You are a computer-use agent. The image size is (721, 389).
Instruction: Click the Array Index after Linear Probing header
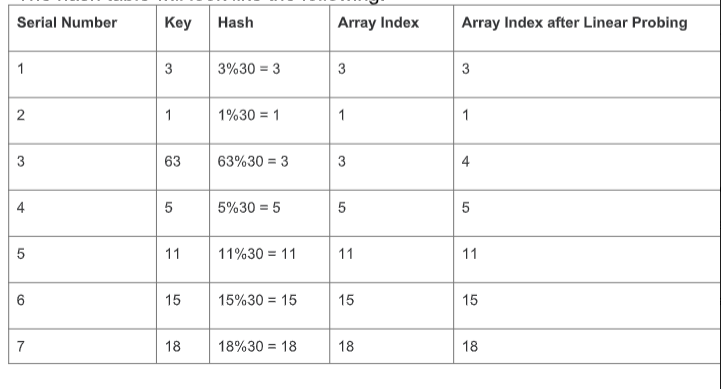574,23
